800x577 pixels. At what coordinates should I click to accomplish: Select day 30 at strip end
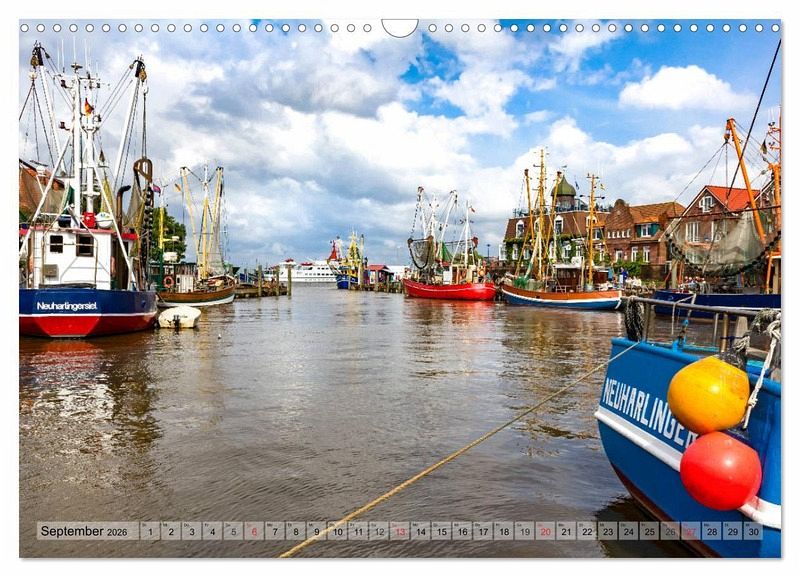pos(752,531)
